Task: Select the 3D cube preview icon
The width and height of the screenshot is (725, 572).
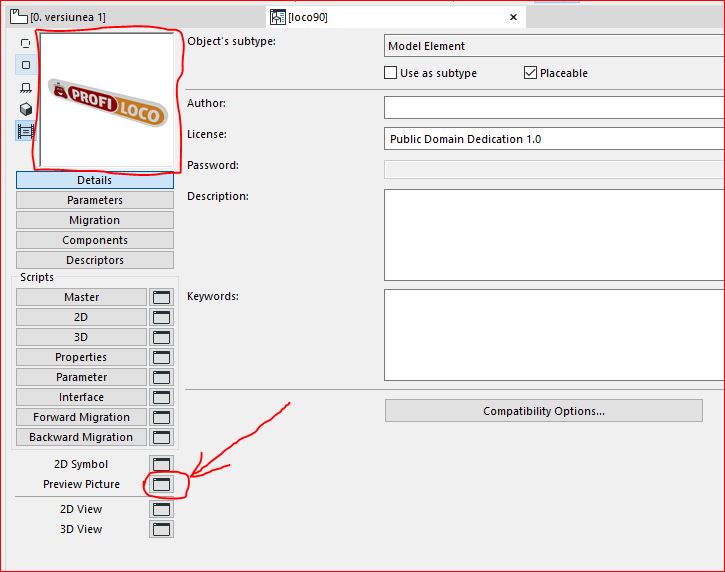Action: tap(26, 109)
